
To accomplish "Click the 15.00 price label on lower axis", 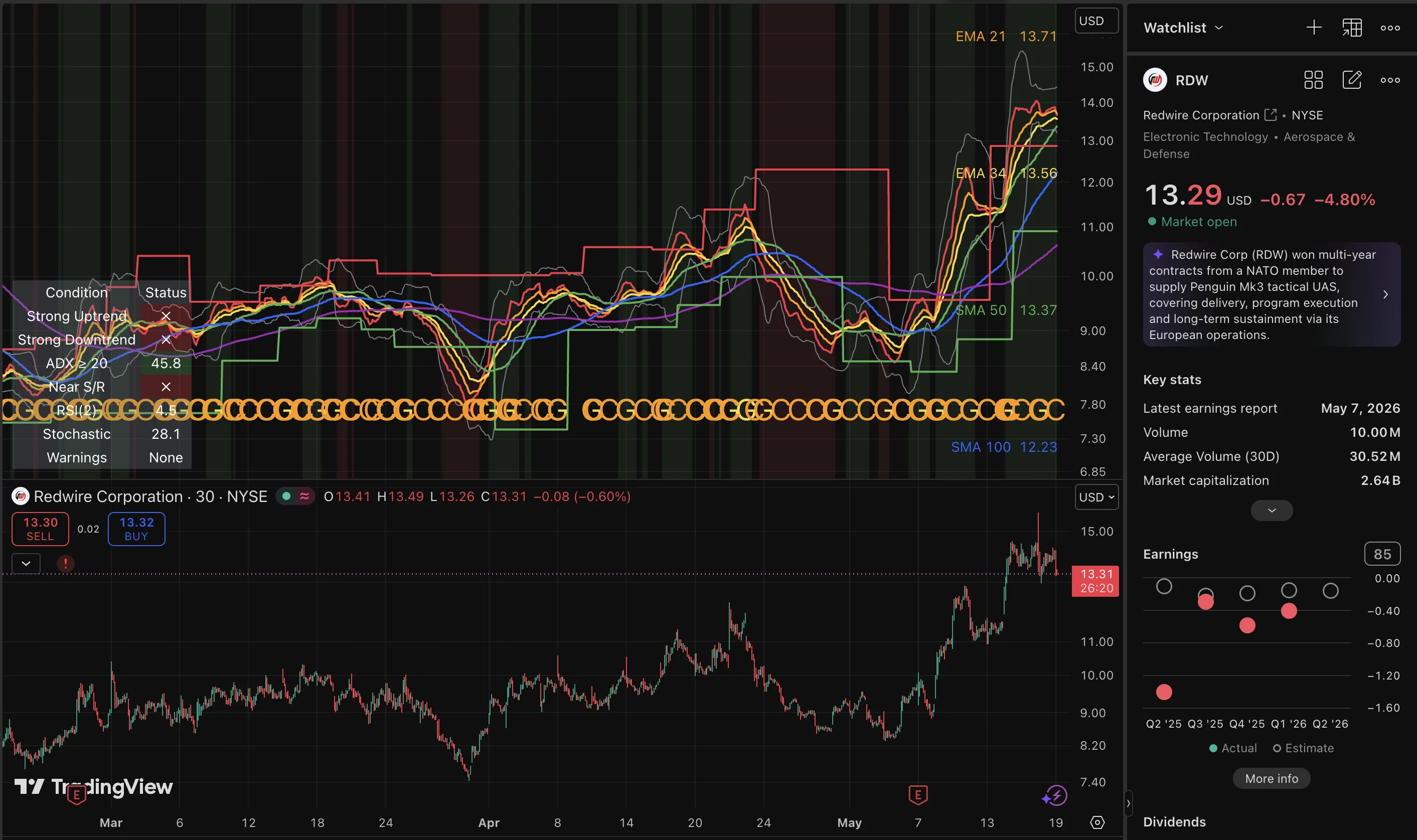I will (x=1096, y=532).
